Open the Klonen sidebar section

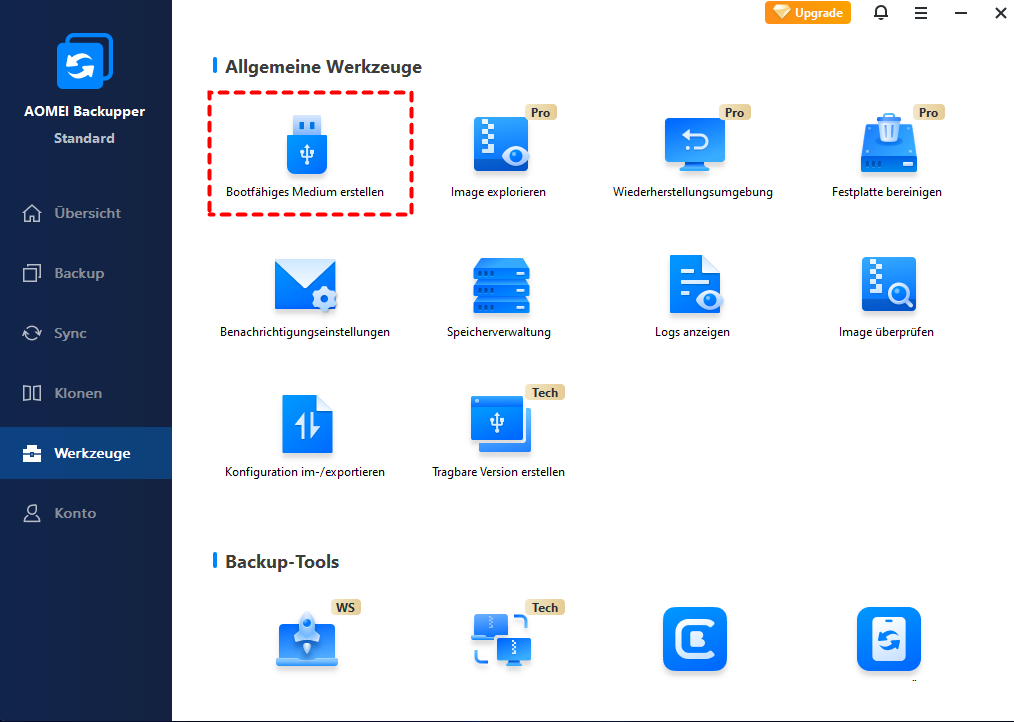pos(86,393)
